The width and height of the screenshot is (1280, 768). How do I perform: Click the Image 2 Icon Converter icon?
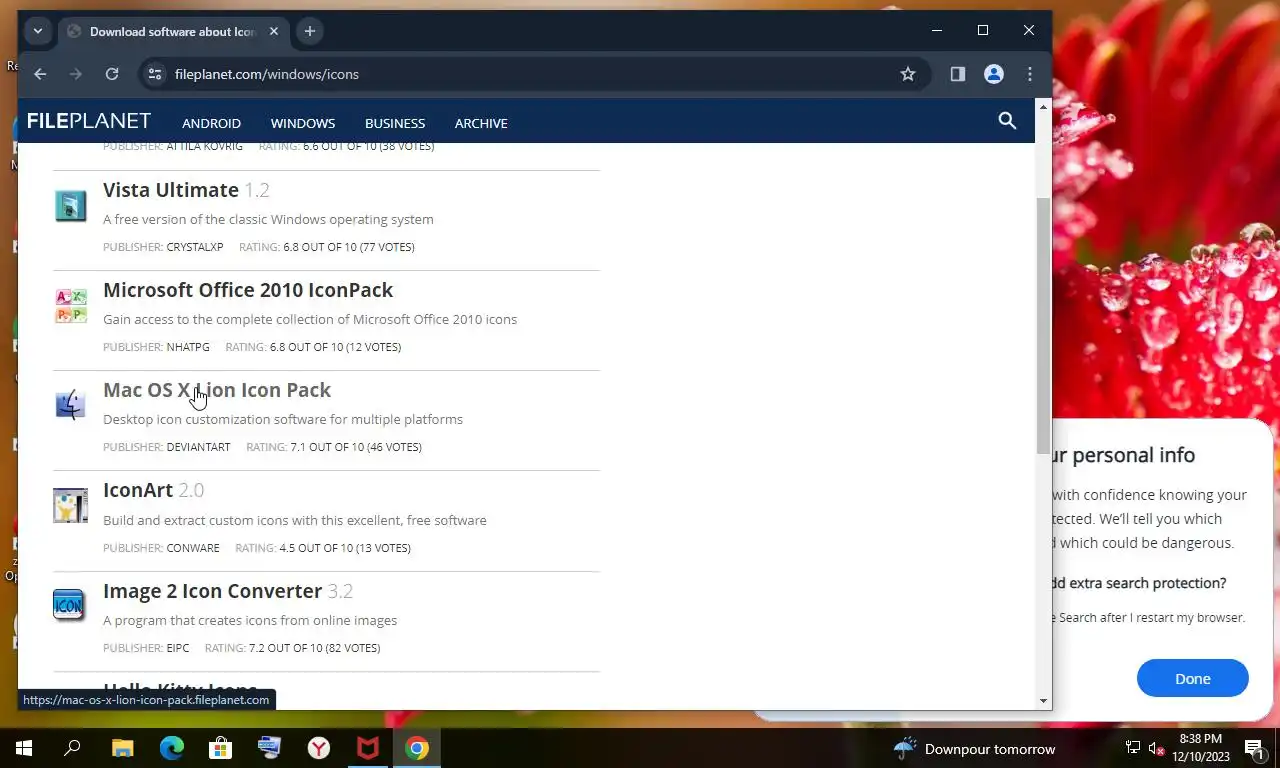[70, 606]
